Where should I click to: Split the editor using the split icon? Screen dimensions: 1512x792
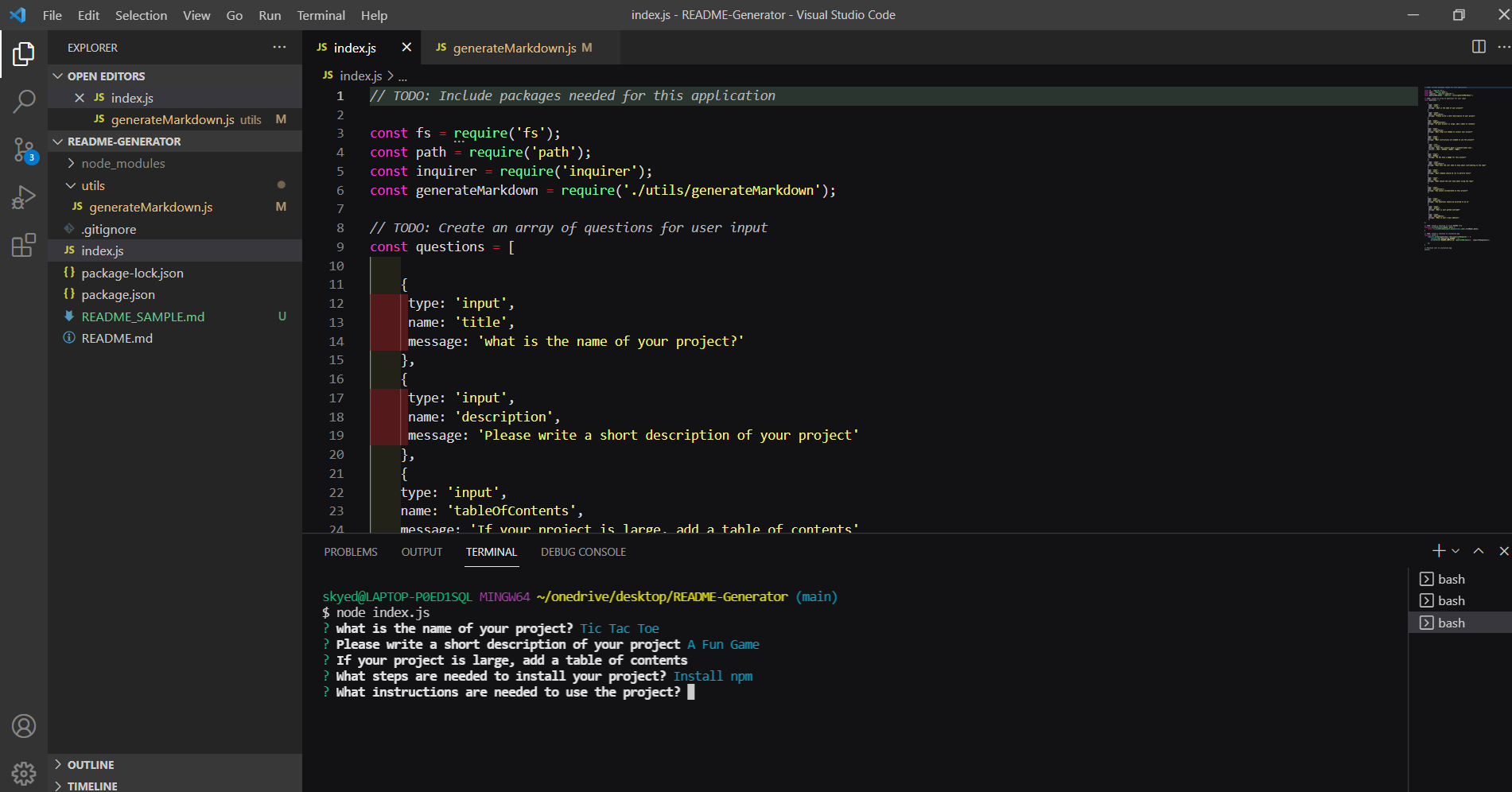(x=1479, y=47)
